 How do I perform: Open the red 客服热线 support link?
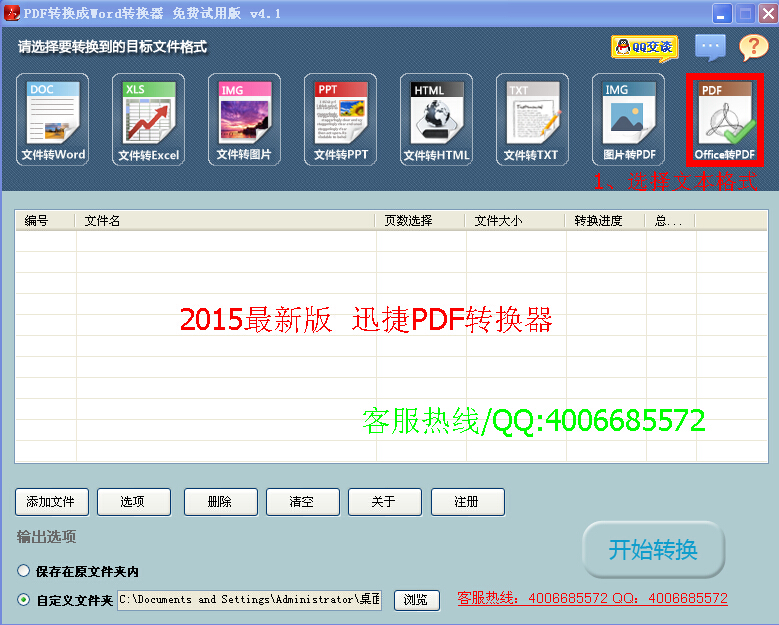tap(592, 598)
